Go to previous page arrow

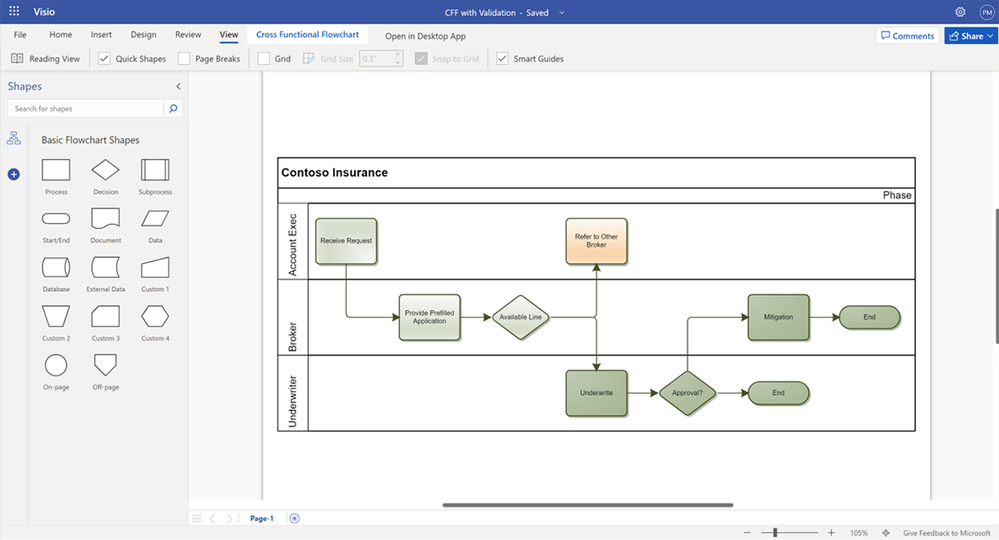[x=212, y=518]
